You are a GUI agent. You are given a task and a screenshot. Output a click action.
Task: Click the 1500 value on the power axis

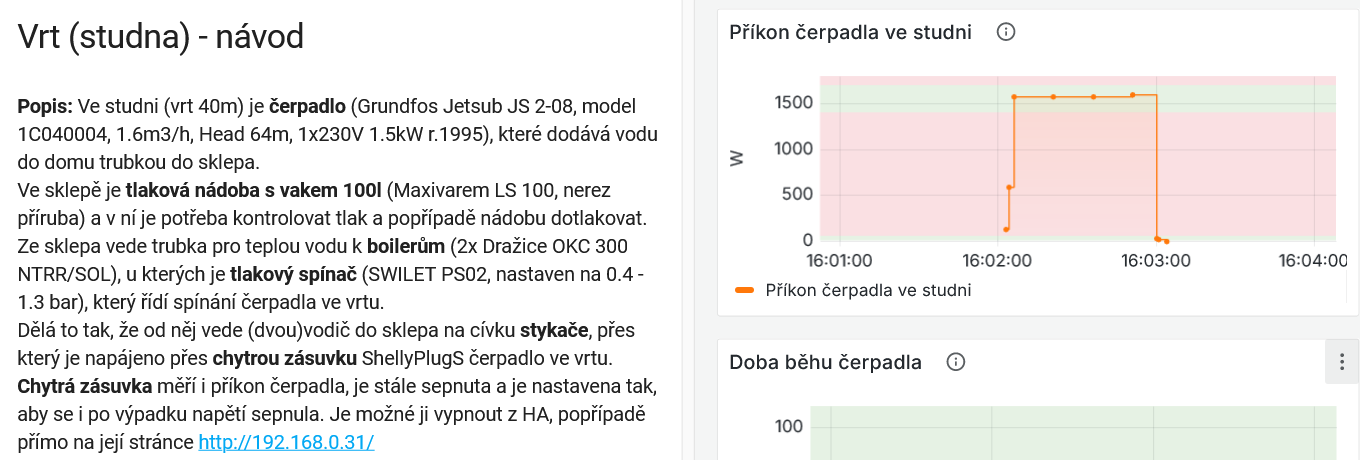tap(793, 103)
